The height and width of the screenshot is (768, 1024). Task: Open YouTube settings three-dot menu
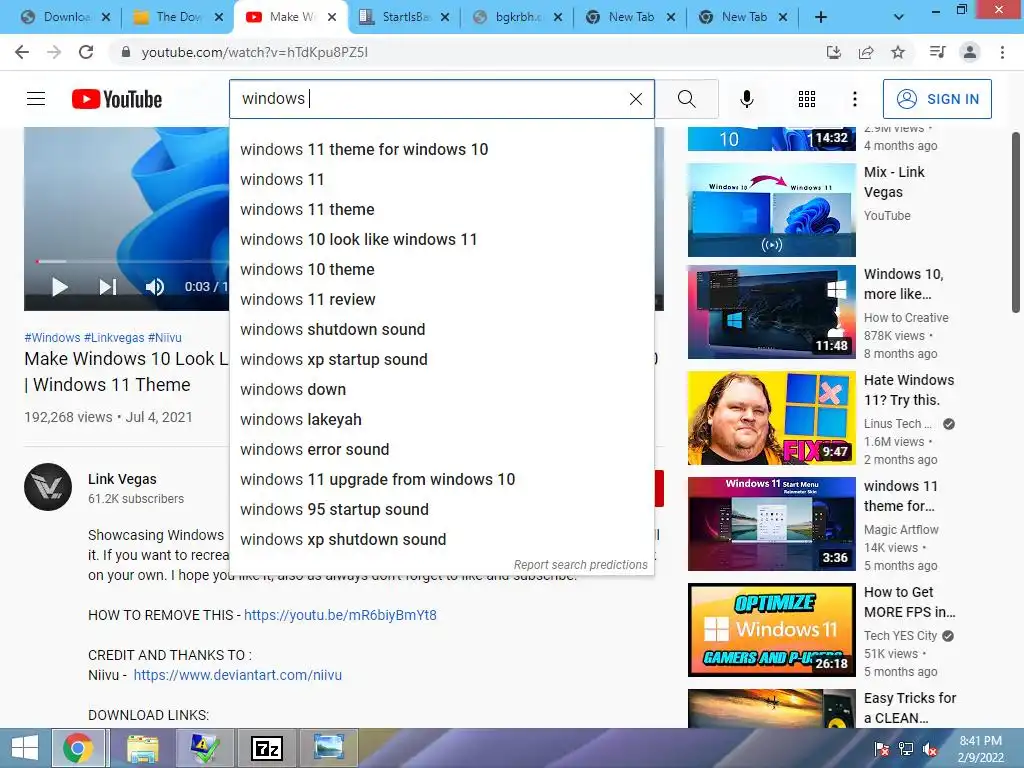point(854,99)
